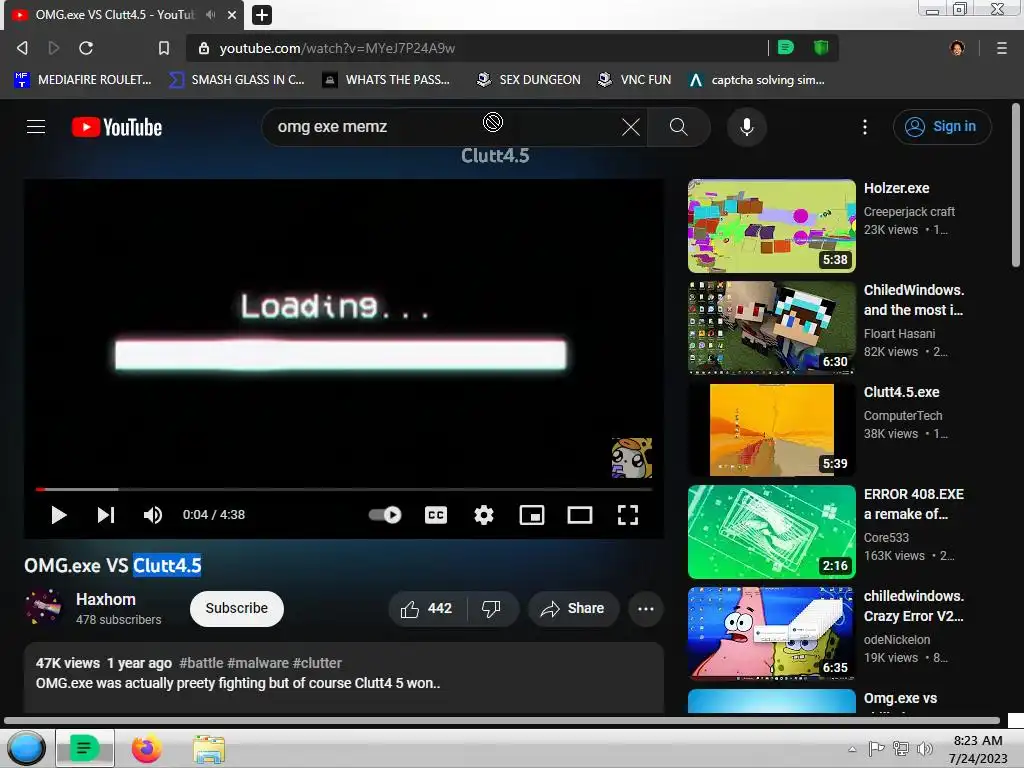Skip to the next video
Image resolution: width=1024 pixels, height=768 pixels.
[x=106, y=515]
